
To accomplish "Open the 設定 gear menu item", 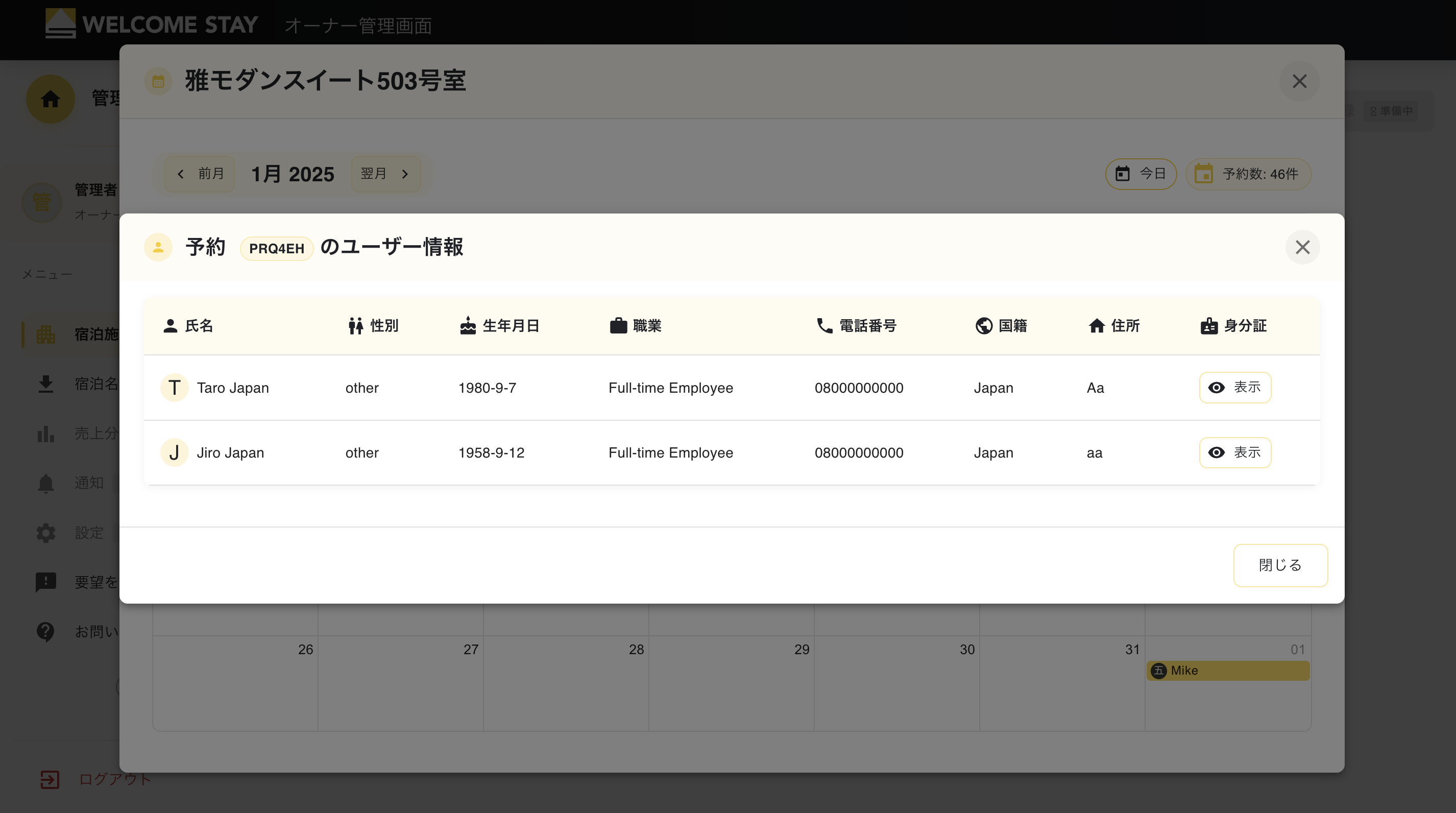I will [x=46, y=533].
